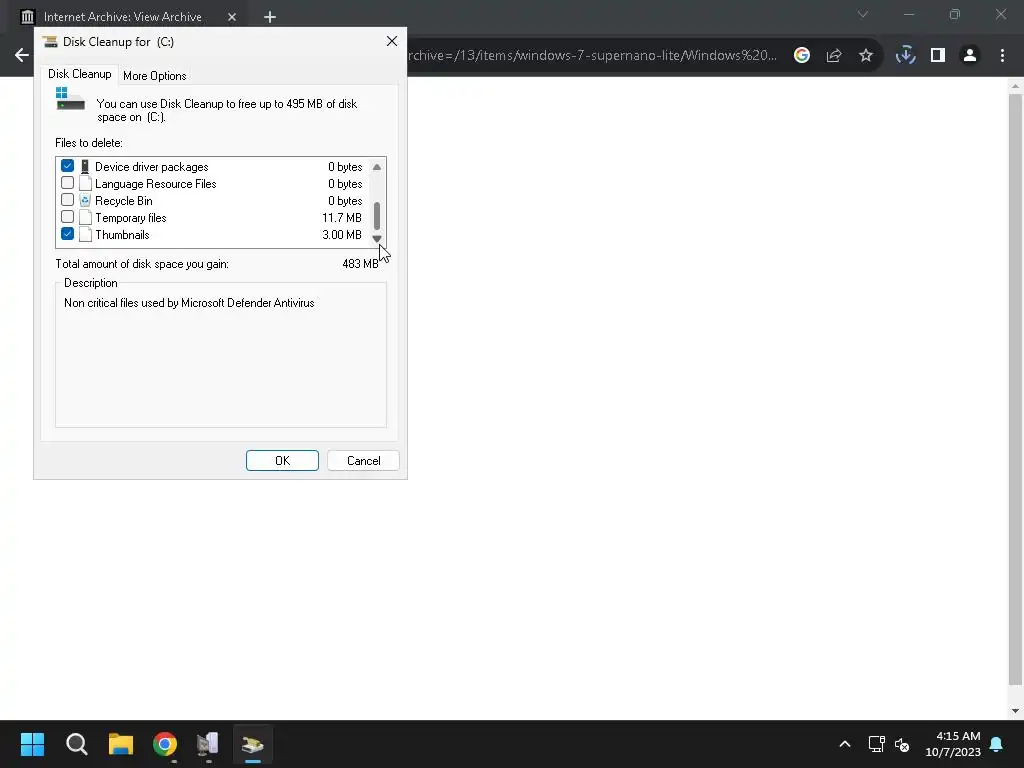Click the Temporary files file icon
This screenshot has width=1024, height=768.
86,217
